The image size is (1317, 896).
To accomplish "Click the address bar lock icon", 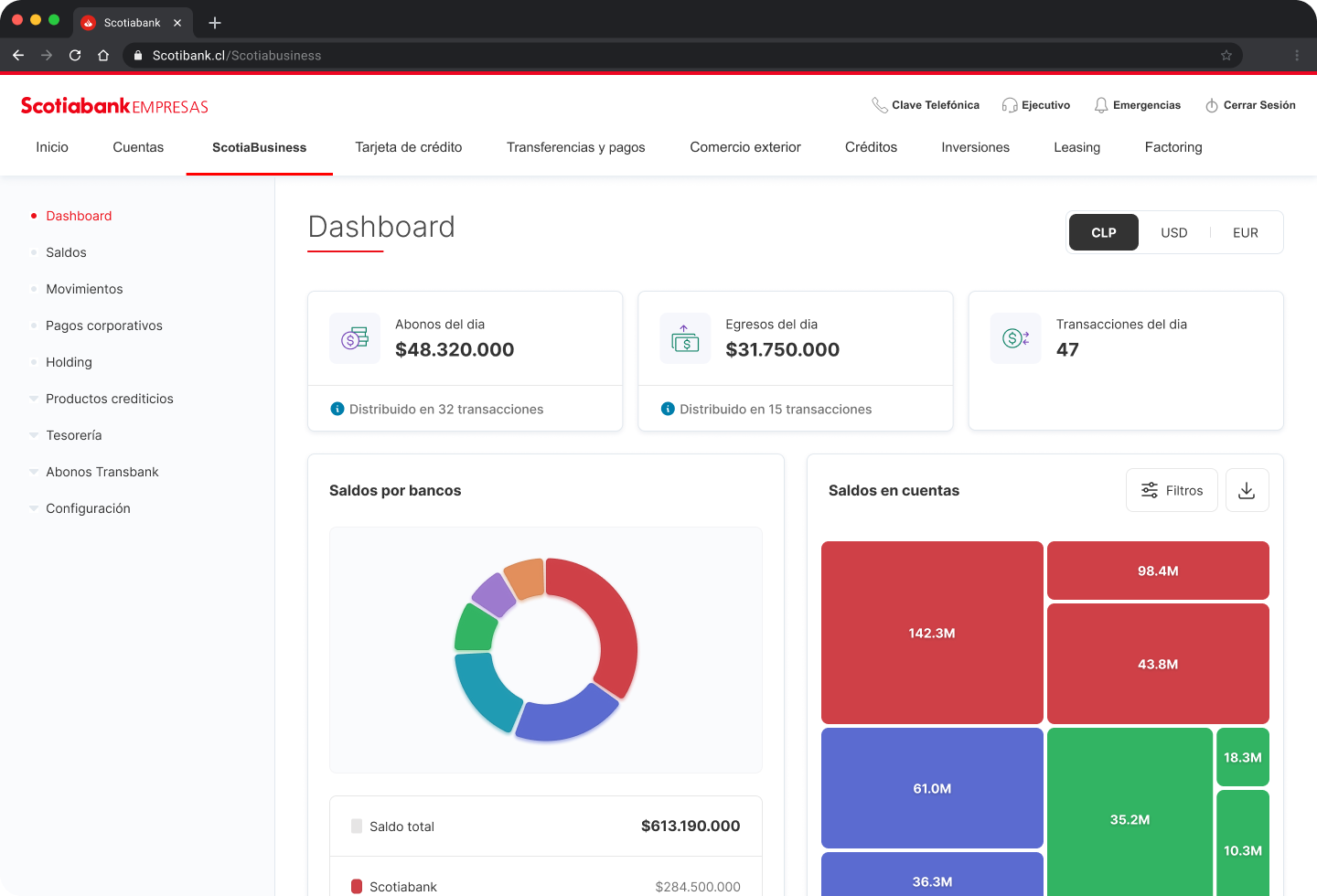I will pyautogui.click(x=138, y=55).
